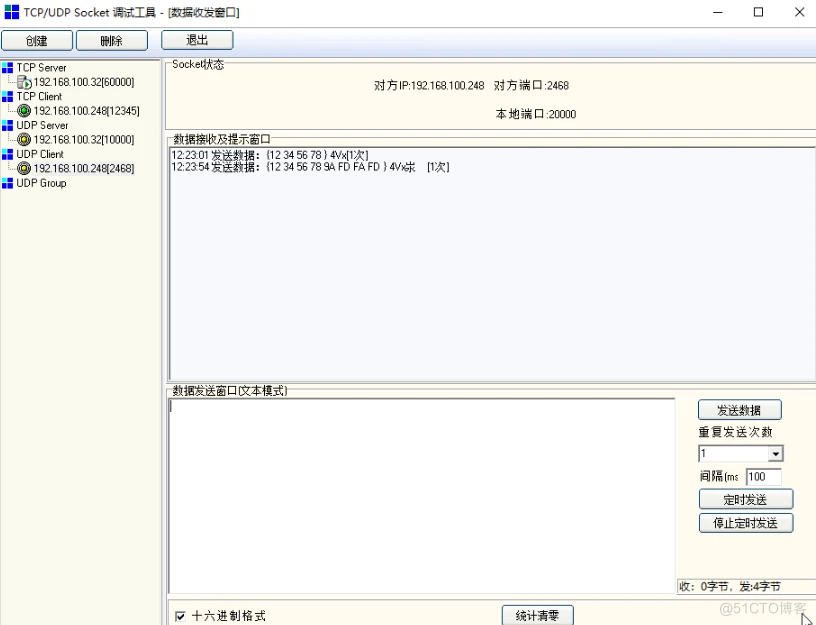Stop timed sending with 停止定时发送
This screenshot has height=625, width=816.
tap(745, 522)
